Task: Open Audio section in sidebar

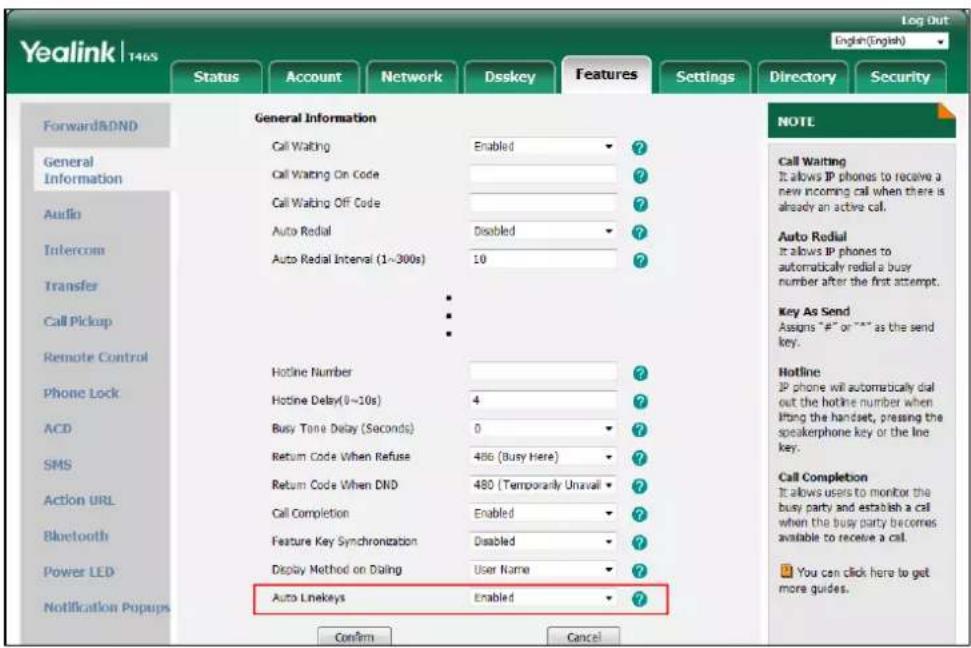Action: pos(62,214)
